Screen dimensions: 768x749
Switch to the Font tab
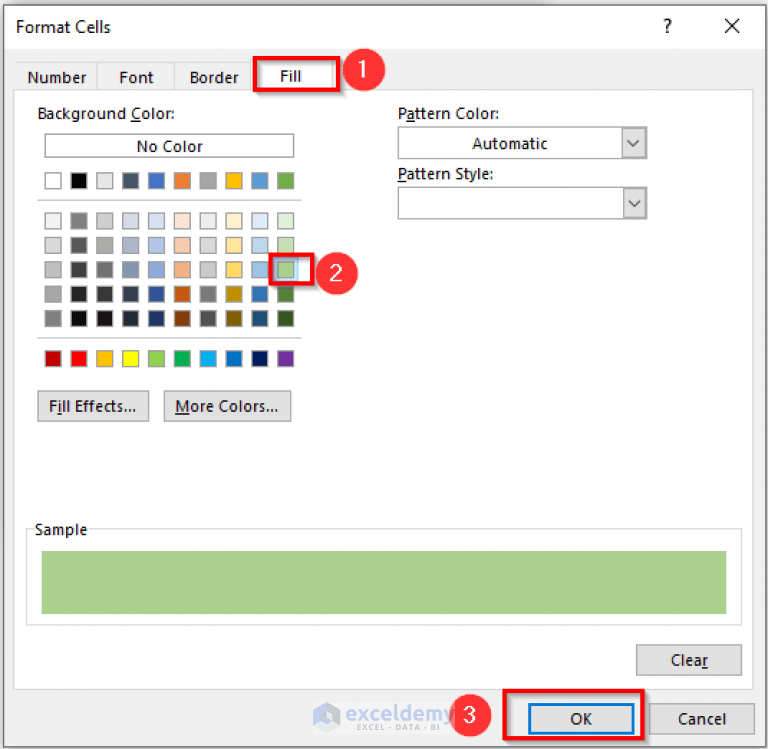(x=136, y=77)
